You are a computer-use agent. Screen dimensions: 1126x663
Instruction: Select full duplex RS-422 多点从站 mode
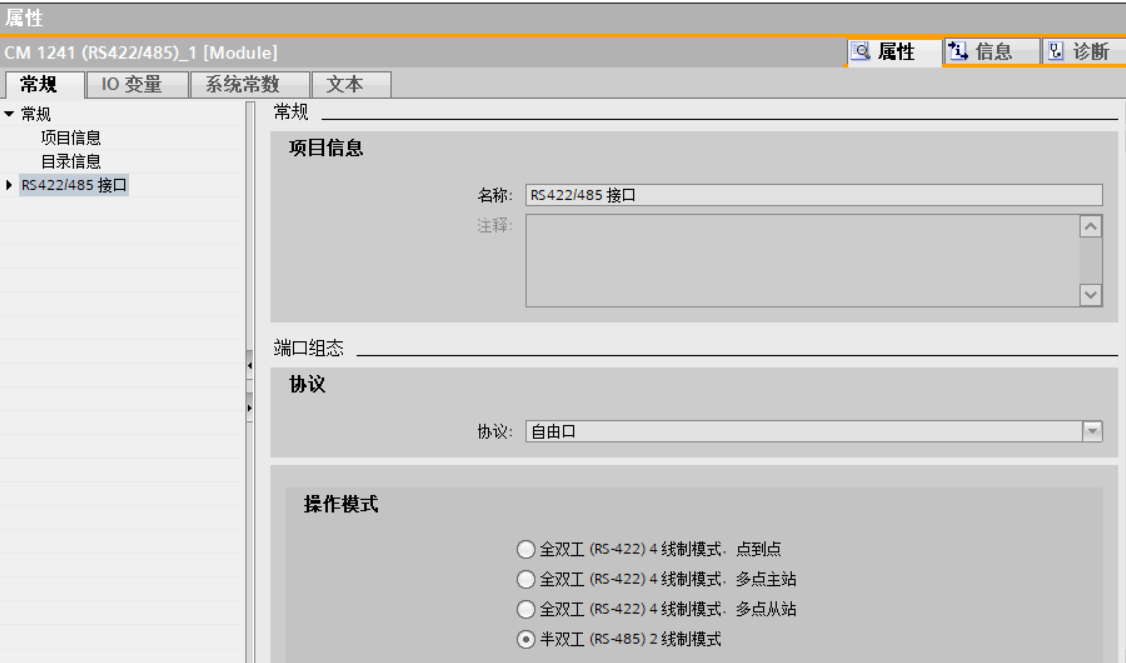(x=526, y=609)
